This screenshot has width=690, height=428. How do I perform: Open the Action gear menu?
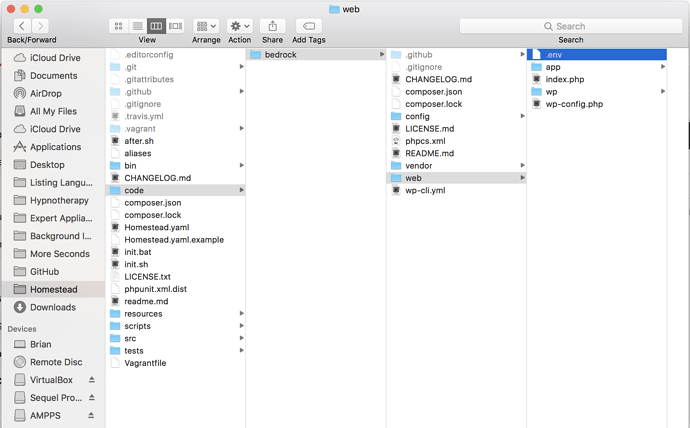click(x=239, y=26)
